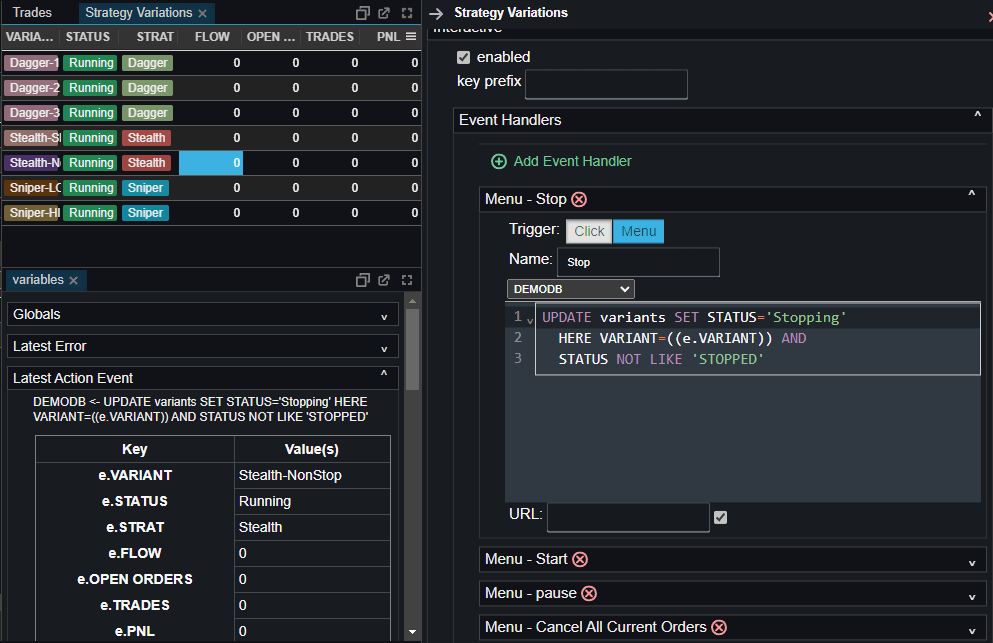Screen dimensions: 993x643
Task: Select the Menu trigger option
Action: tap(638, 231)
